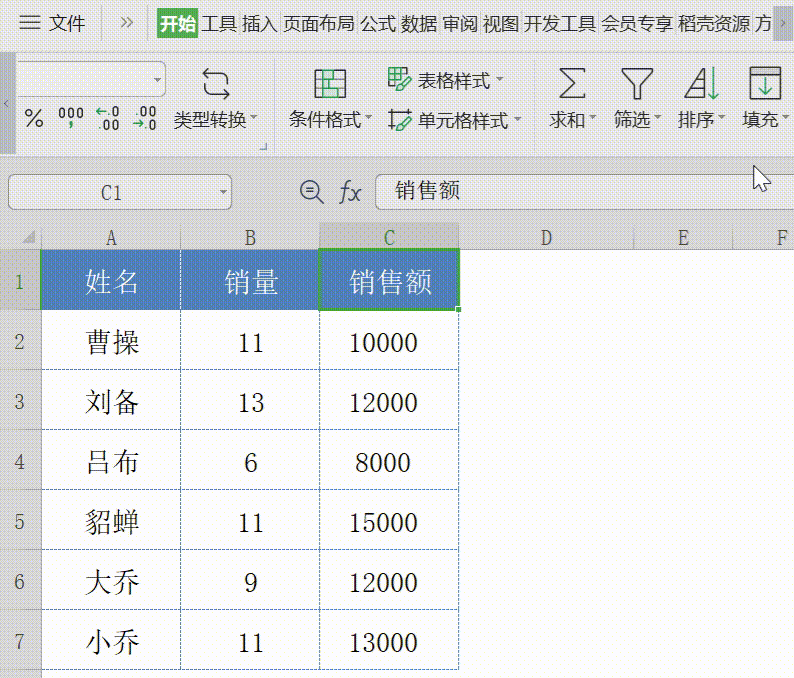794x678 pixels.
Task: Click the select-all corner triangle
Action: tap(28, 237)
